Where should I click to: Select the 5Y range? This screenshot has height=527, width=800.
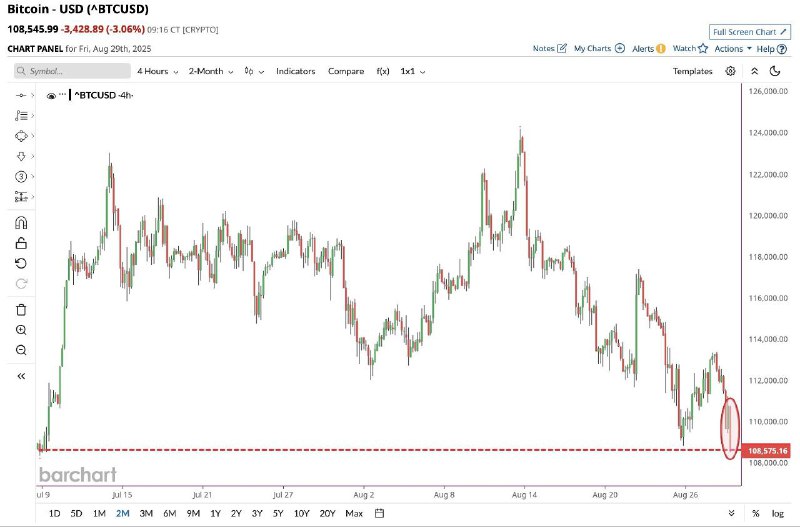(278, 513)
